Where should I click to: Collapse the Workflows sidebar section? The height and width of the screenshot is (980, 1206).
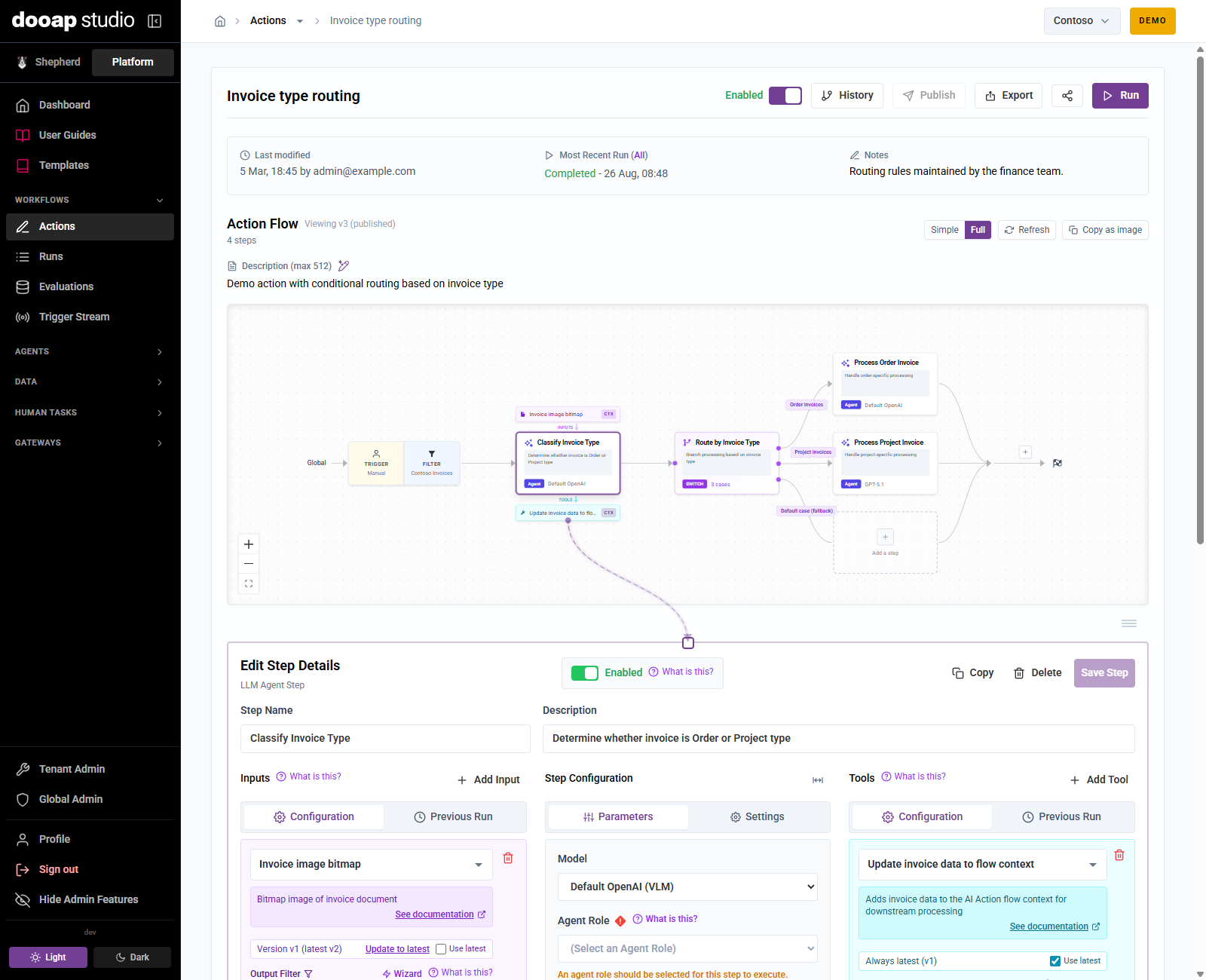[x=90, y=200]
